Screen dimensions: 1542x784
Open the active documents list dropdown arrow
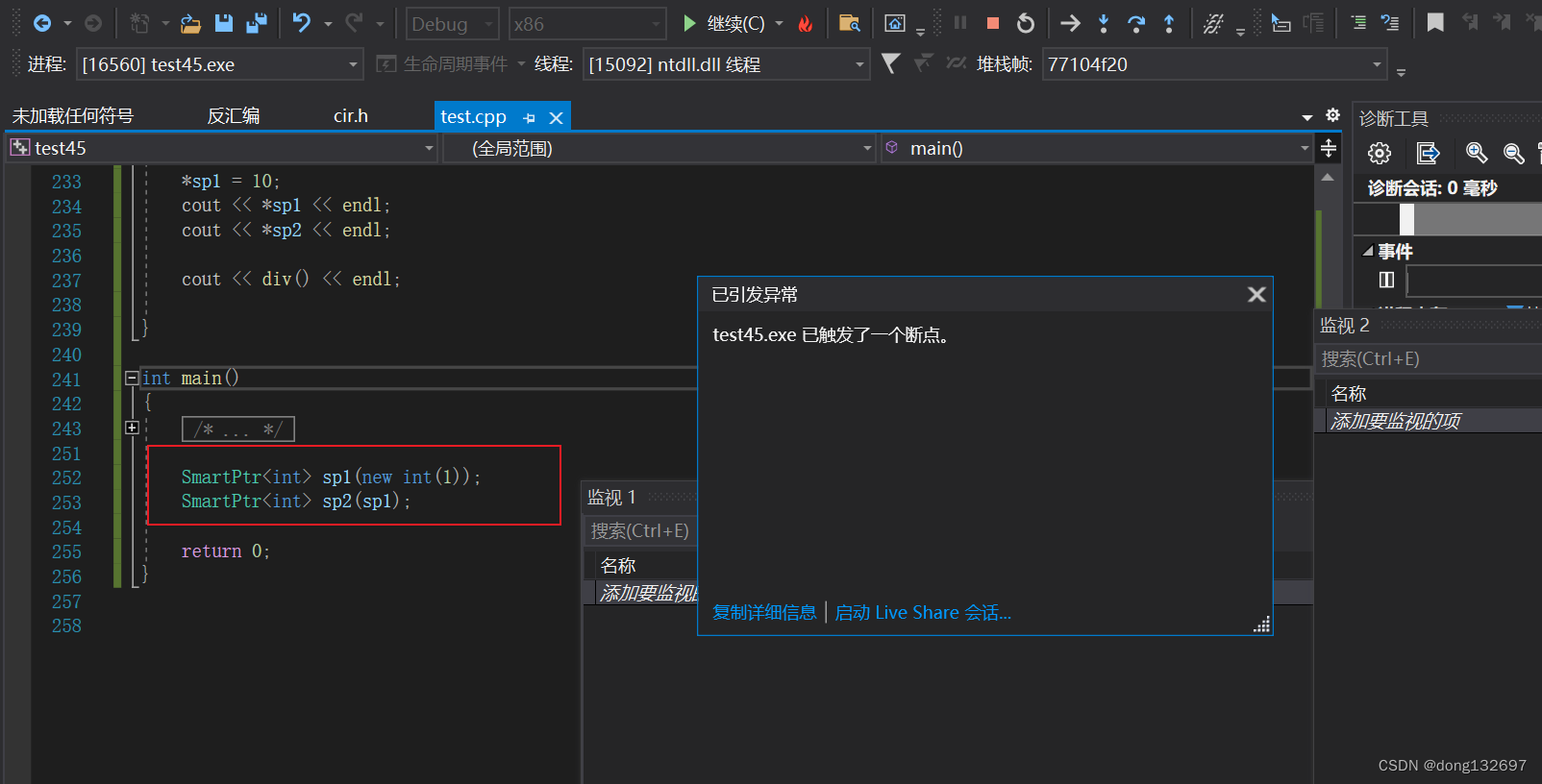(1307, 117)
